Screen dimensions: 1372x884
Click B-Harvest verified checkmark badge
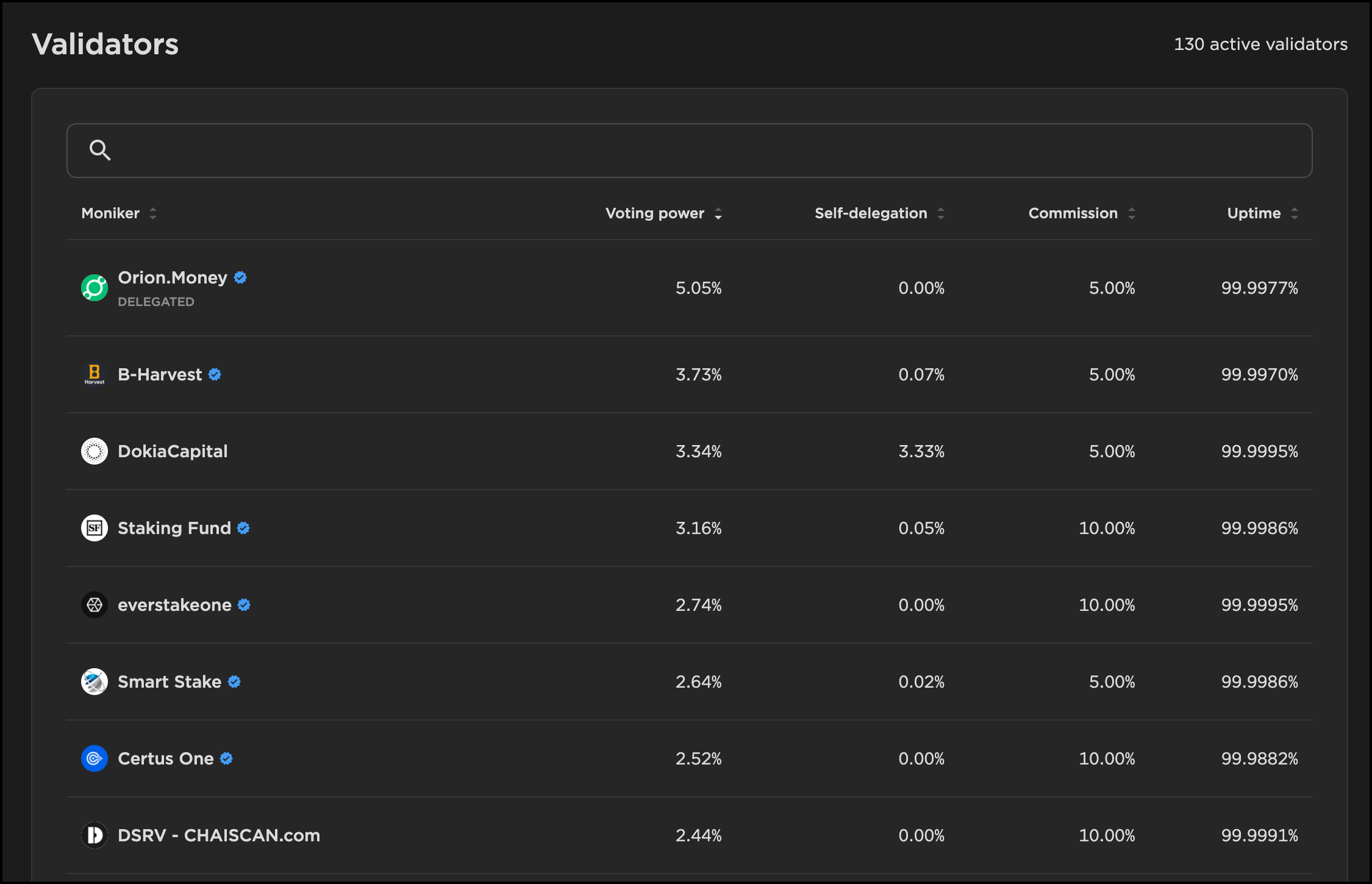215,374
